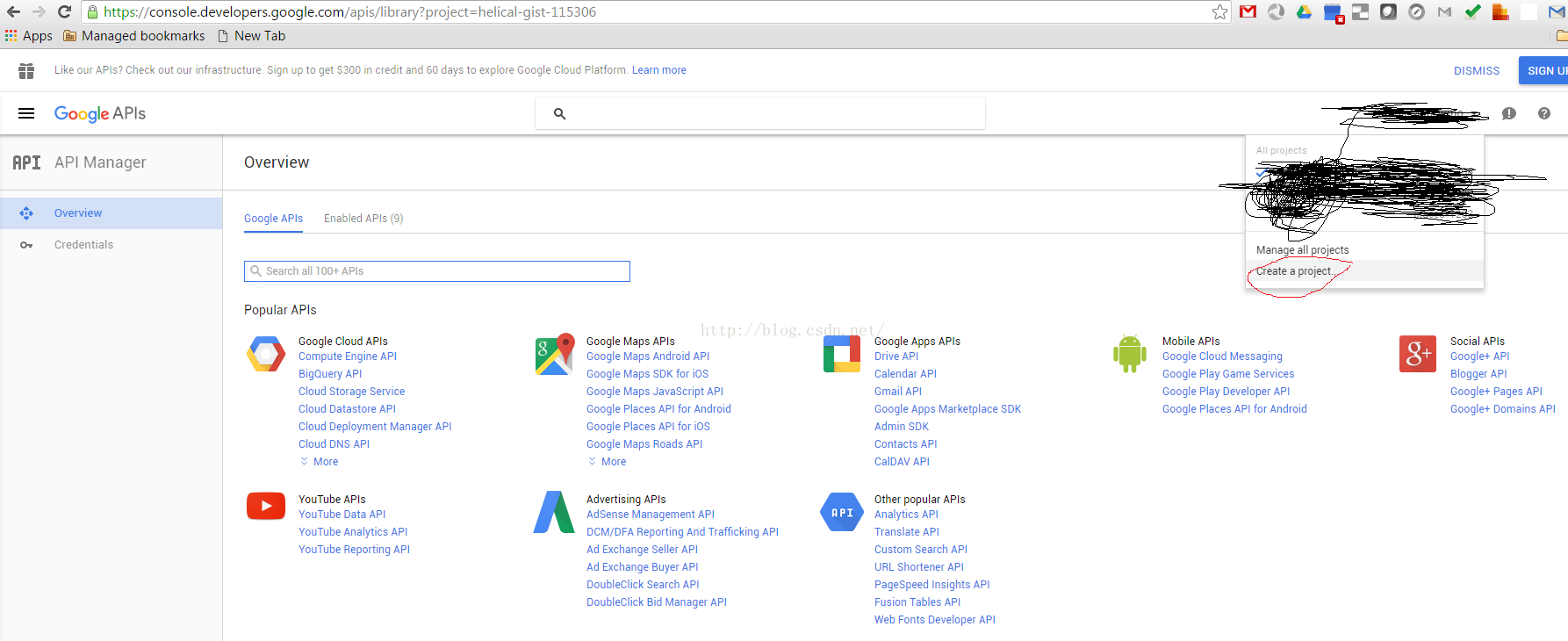Screen dimensions: 1568x641
Task: Select Overview in the sidebar
Action: pos(111,213)
